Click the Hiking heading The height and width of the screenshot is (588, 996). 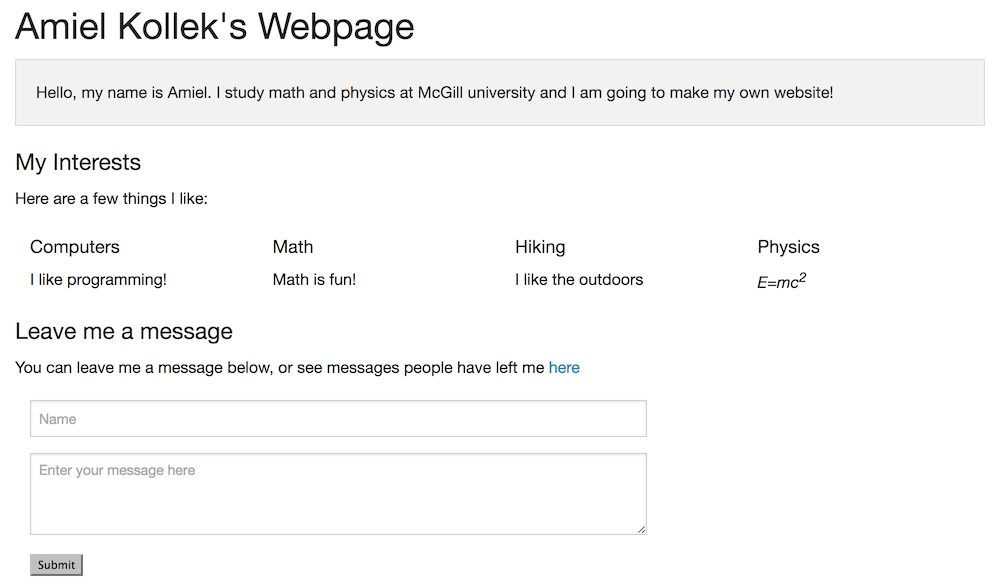click(540, 247)
